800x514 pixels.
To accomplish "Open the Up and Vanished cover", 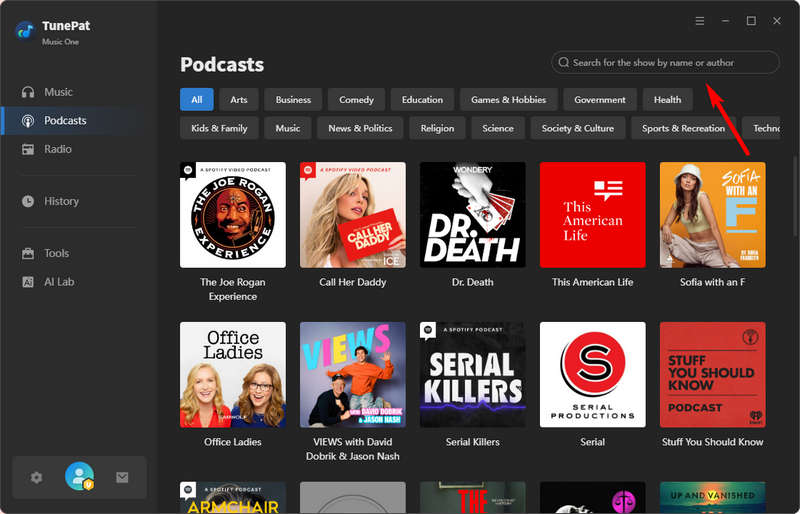I will pyautogui.click(x=712, y=498).
